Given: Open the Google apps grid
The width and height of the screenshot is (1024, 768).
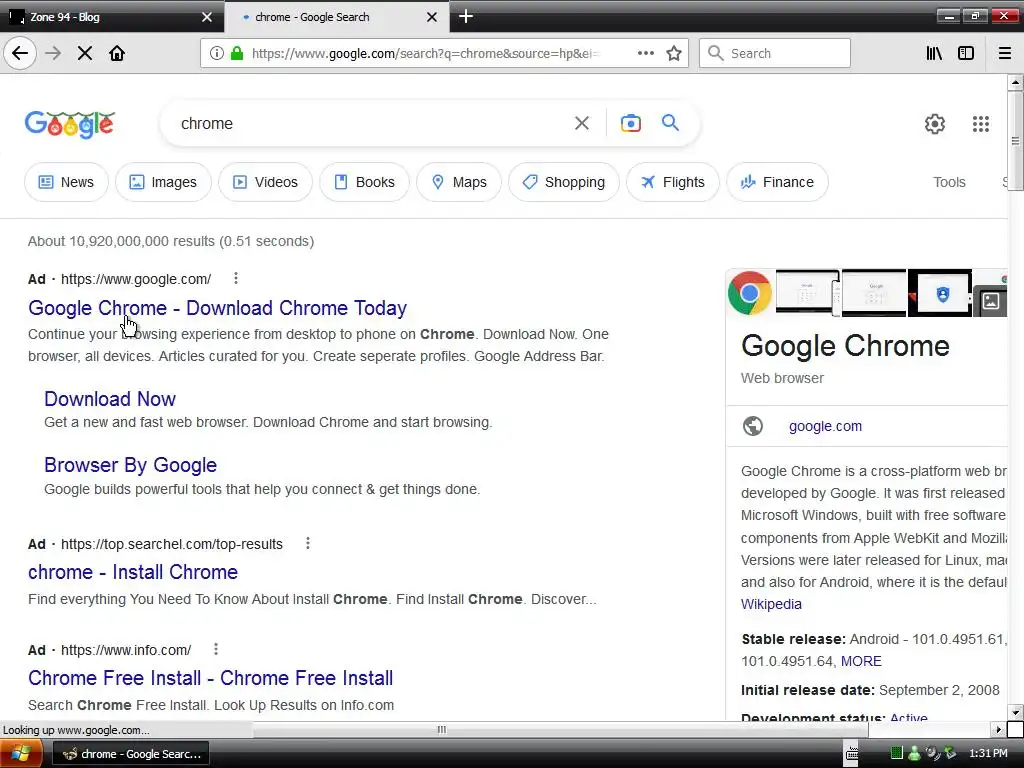Looking at the screenshot, I should tap(981, 124).
